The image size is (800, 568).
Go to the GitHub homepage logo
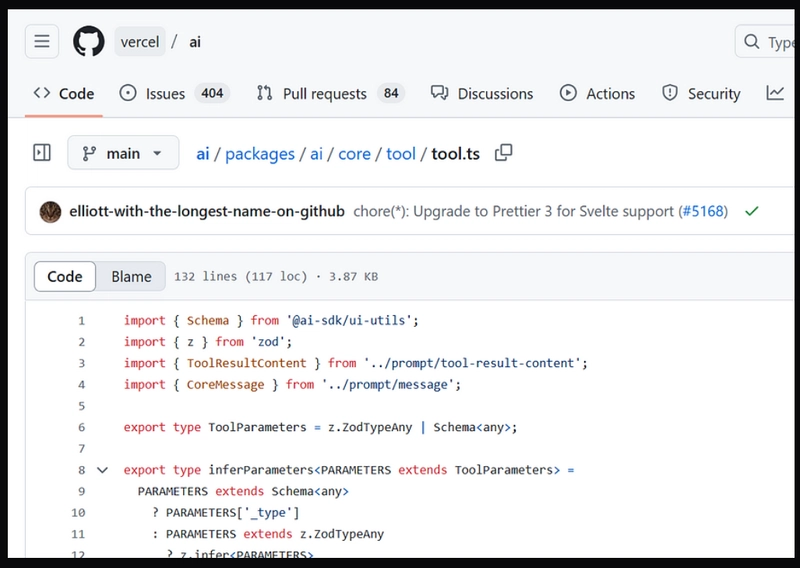point(89,41)
